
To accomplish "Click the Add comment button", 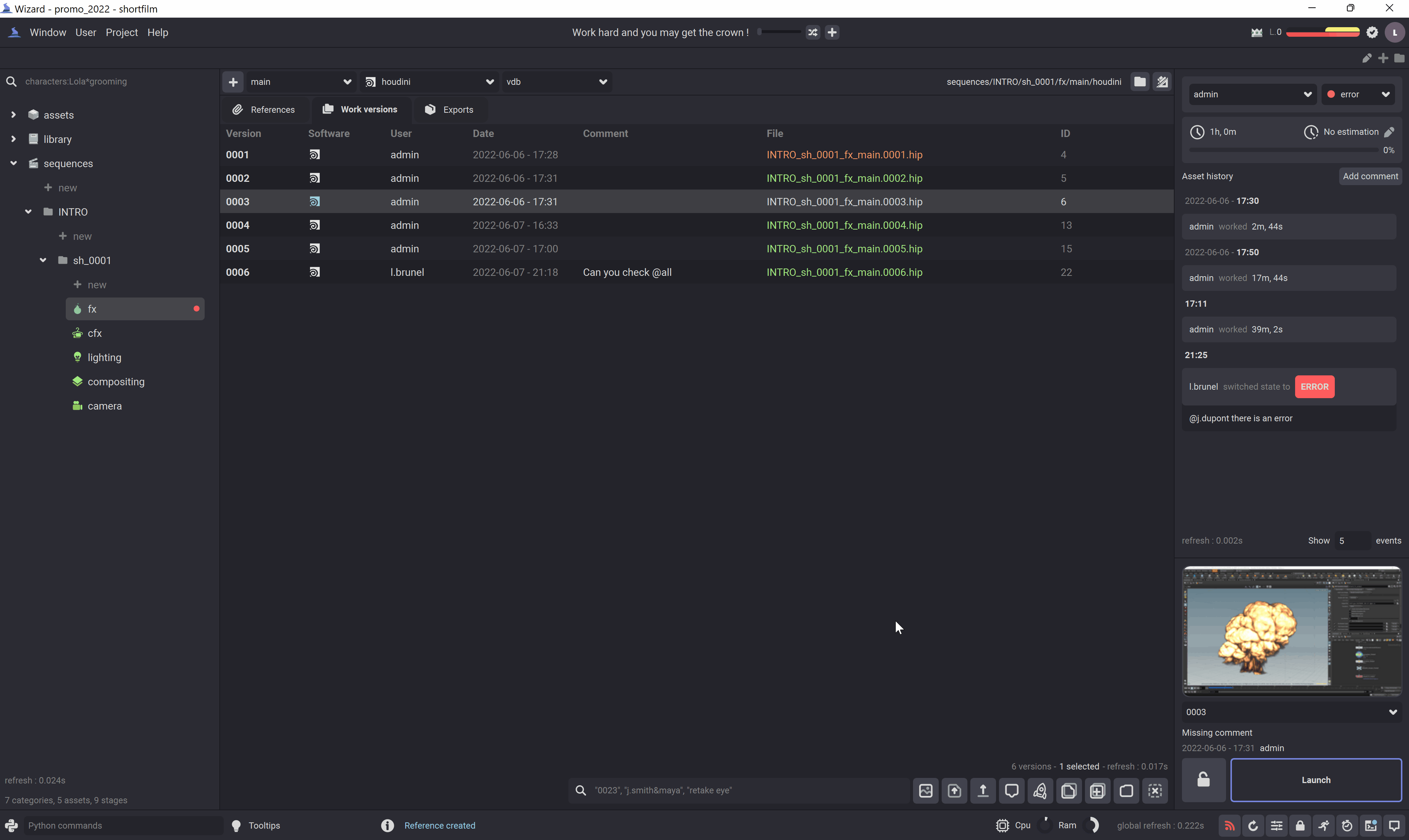I will 1370,176.
